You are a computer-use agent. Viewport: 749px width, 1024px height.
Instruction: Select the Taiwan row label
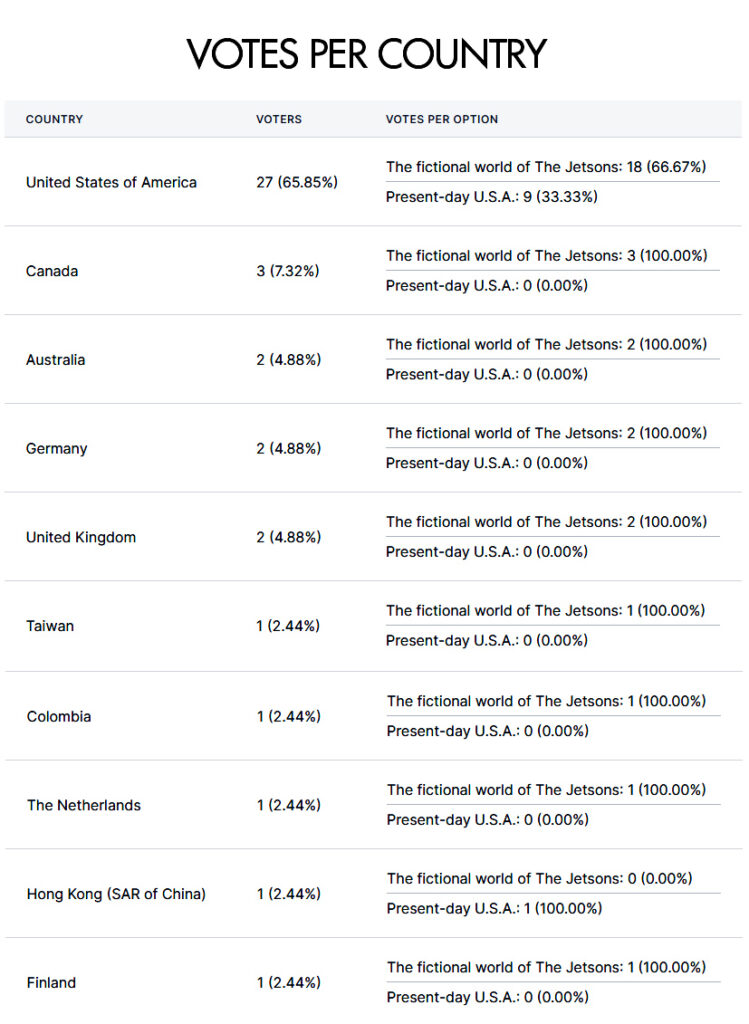pos(50,626)
